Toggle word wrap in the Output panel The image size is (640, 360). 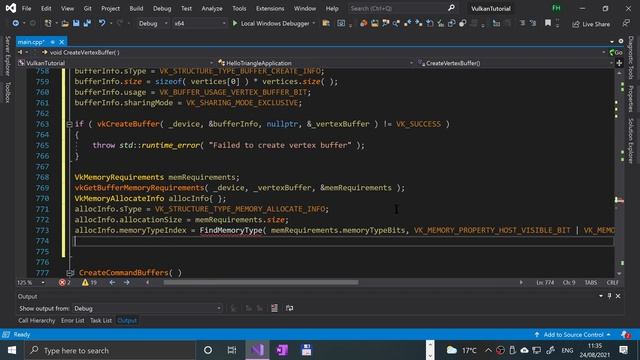coord(289,308)
